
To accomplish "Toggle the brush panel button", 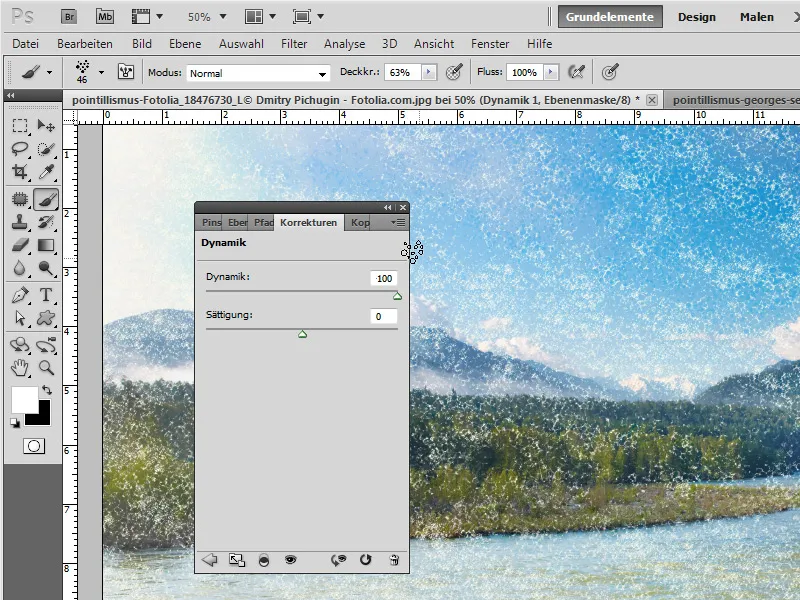I will [126, 72].
